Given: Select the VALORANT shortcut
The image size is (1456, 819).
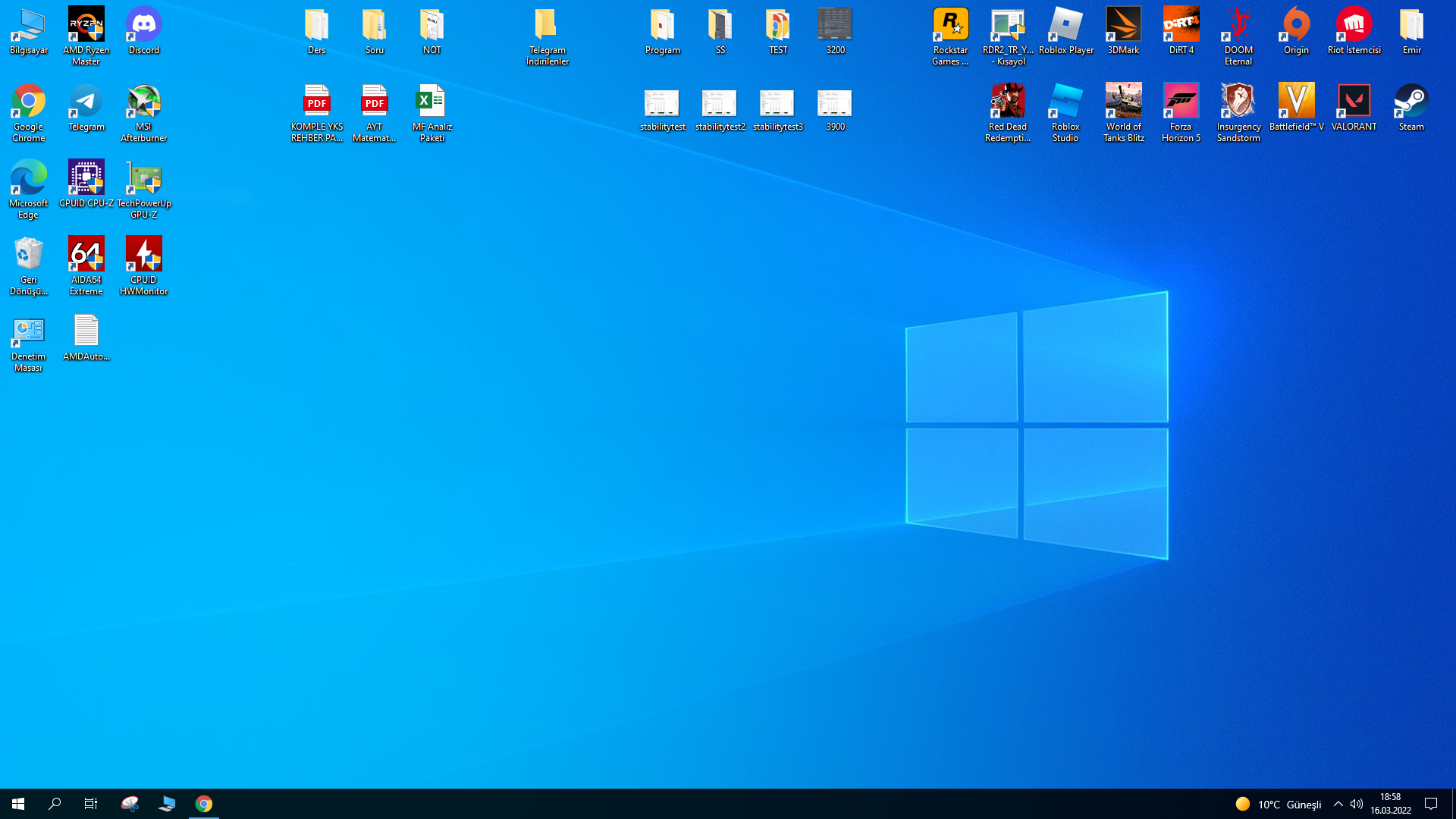Looking at the screenshot, I should (x=1354, y=108).
